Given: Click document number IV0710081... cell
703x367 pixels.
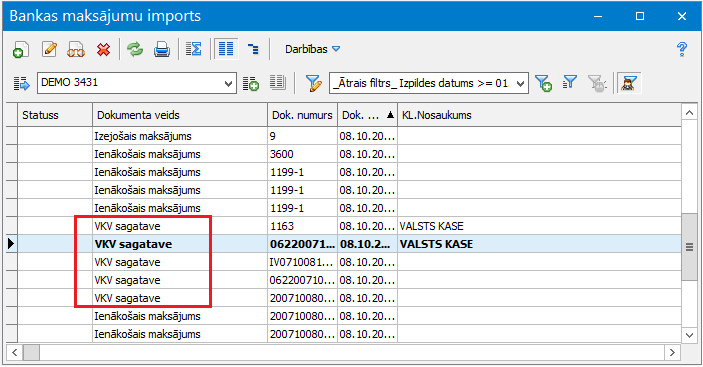Looking at the screenshot, I should pyautogui.click(x=303, y=262).
